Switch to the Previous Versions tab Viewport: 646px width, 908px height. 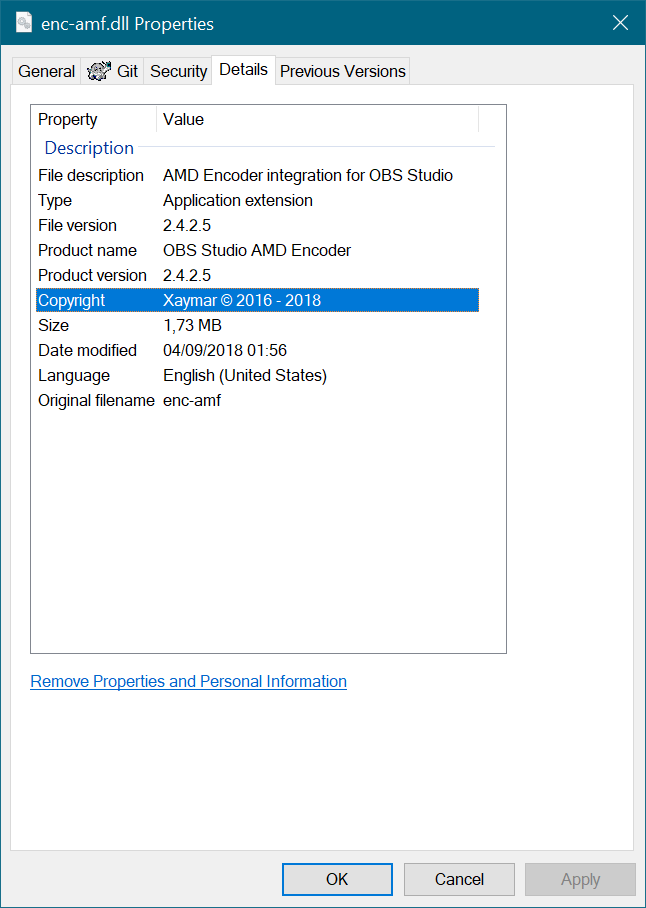(x=342, y=71)
